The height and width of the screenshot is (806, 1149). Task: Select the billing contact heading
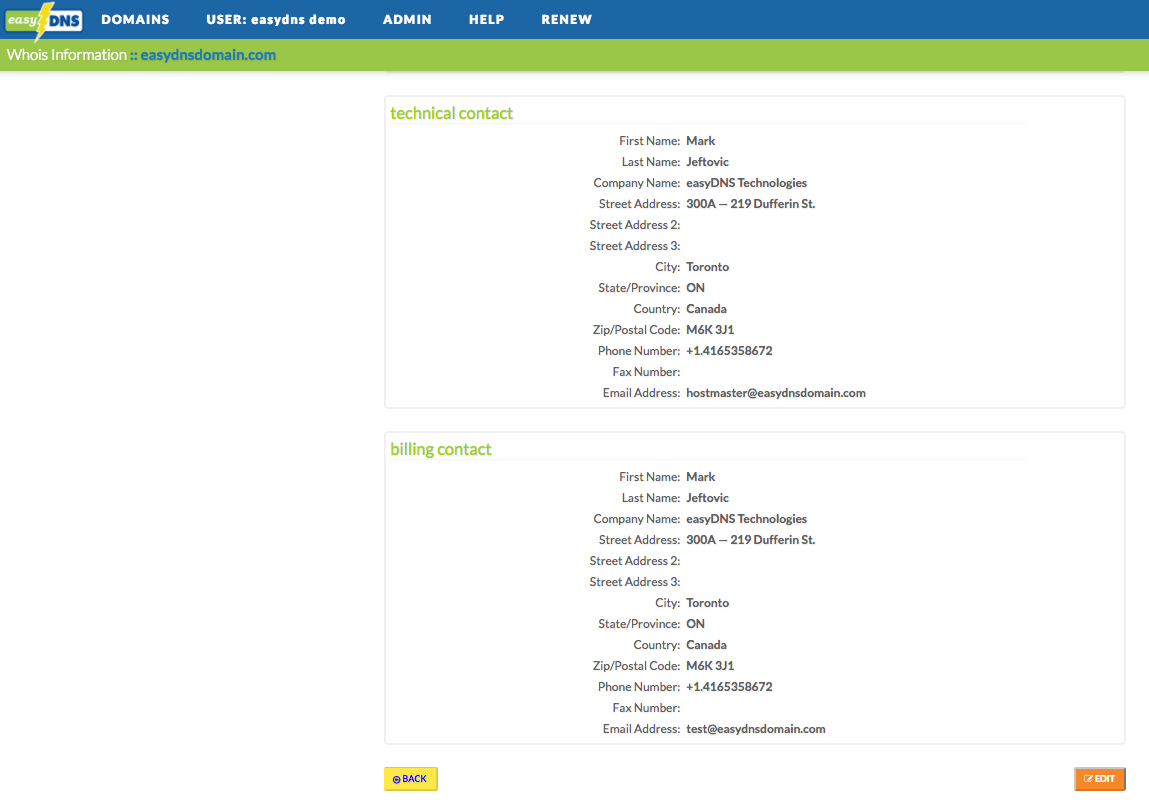440,449
